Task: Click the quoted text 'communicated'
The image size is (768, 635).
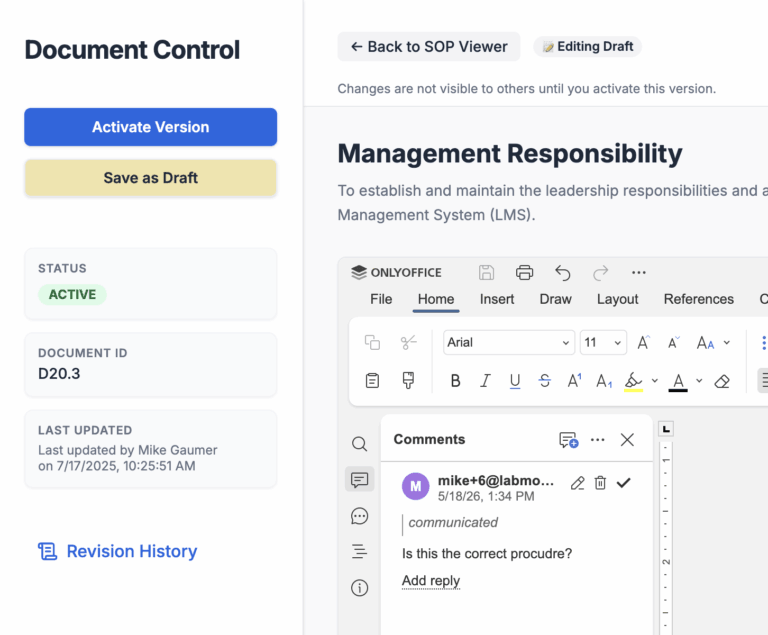Action: tap(453, 522)
